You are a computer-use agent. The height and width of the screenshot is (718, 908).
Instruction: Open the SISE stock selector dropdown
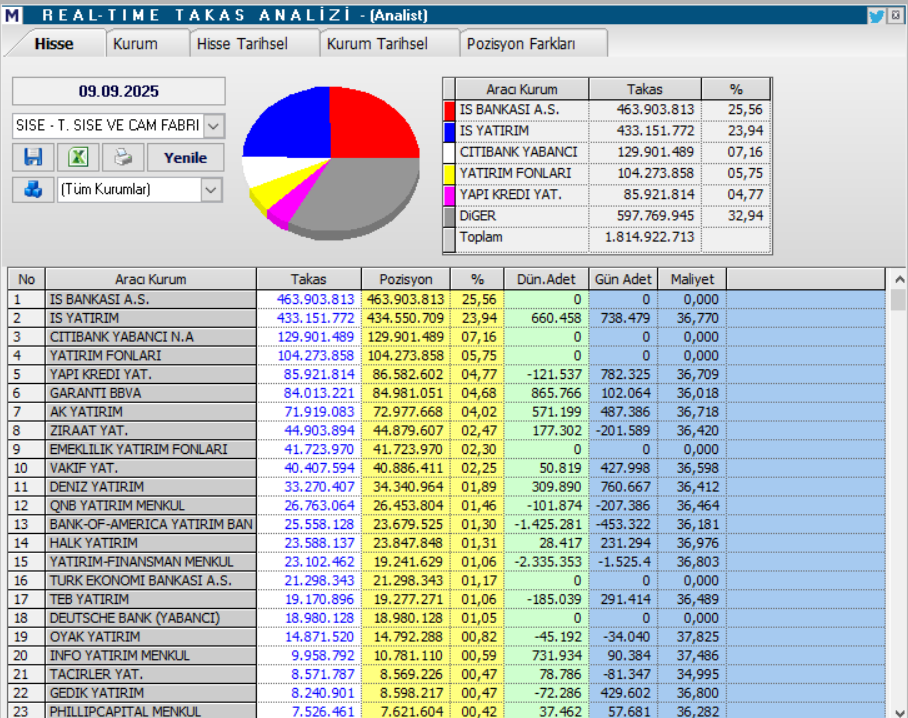[x=215, y=126]
